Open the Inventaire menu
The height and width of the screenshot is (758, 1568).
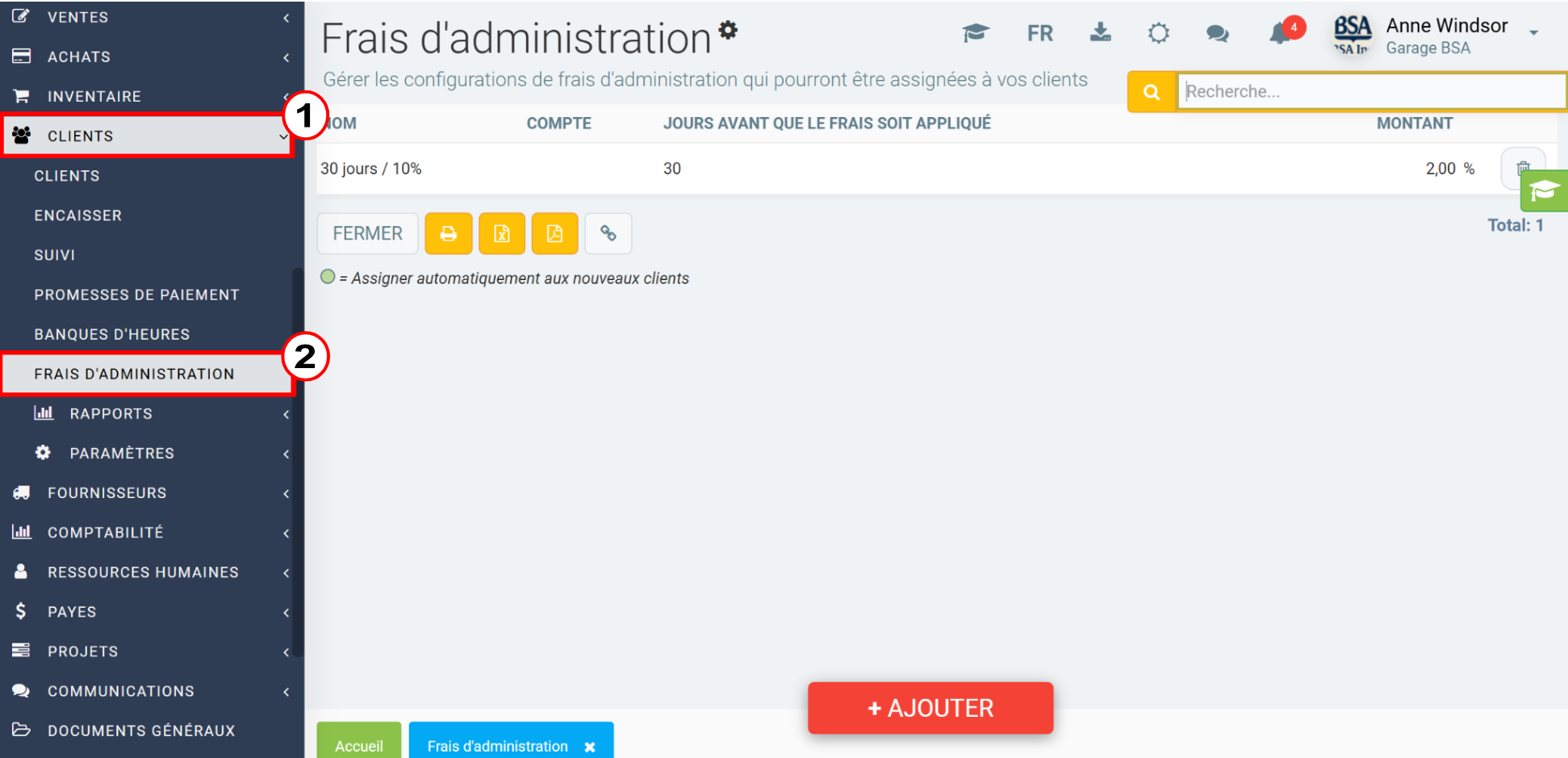[x=152, y=96]
